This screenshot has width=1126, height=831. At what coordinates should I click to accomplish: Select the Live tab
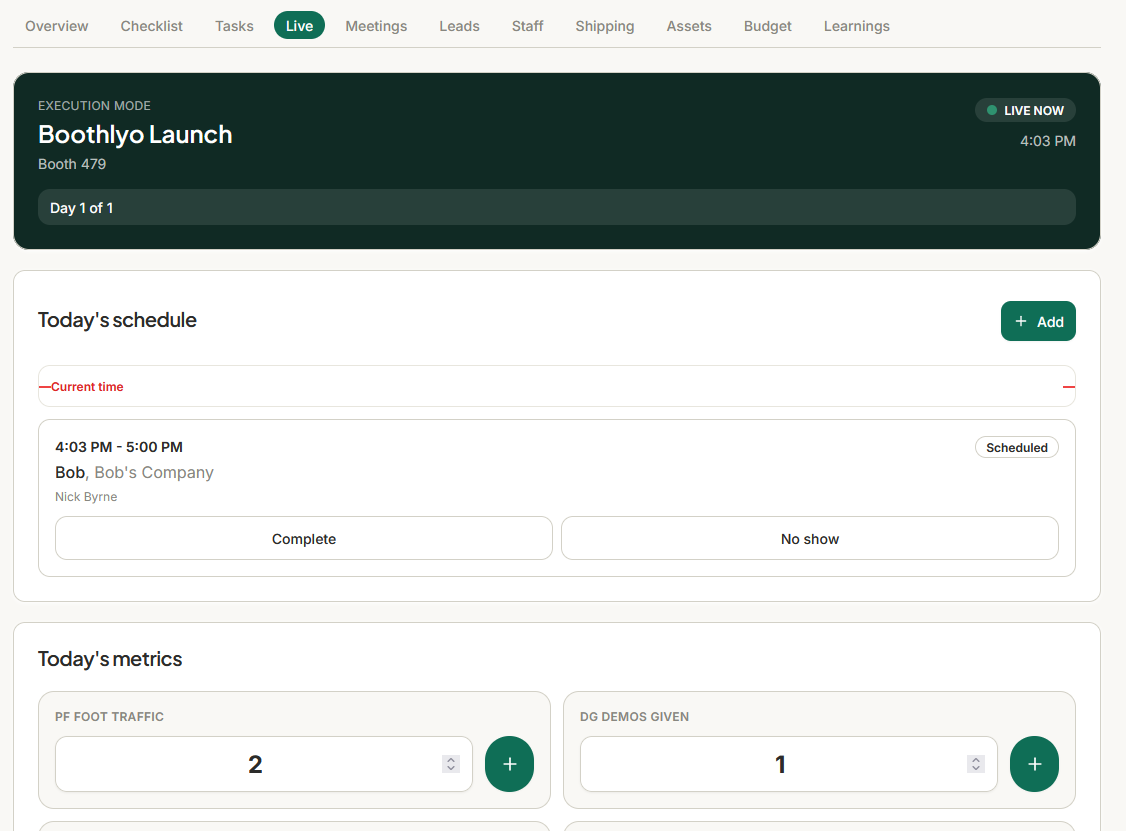299,26
